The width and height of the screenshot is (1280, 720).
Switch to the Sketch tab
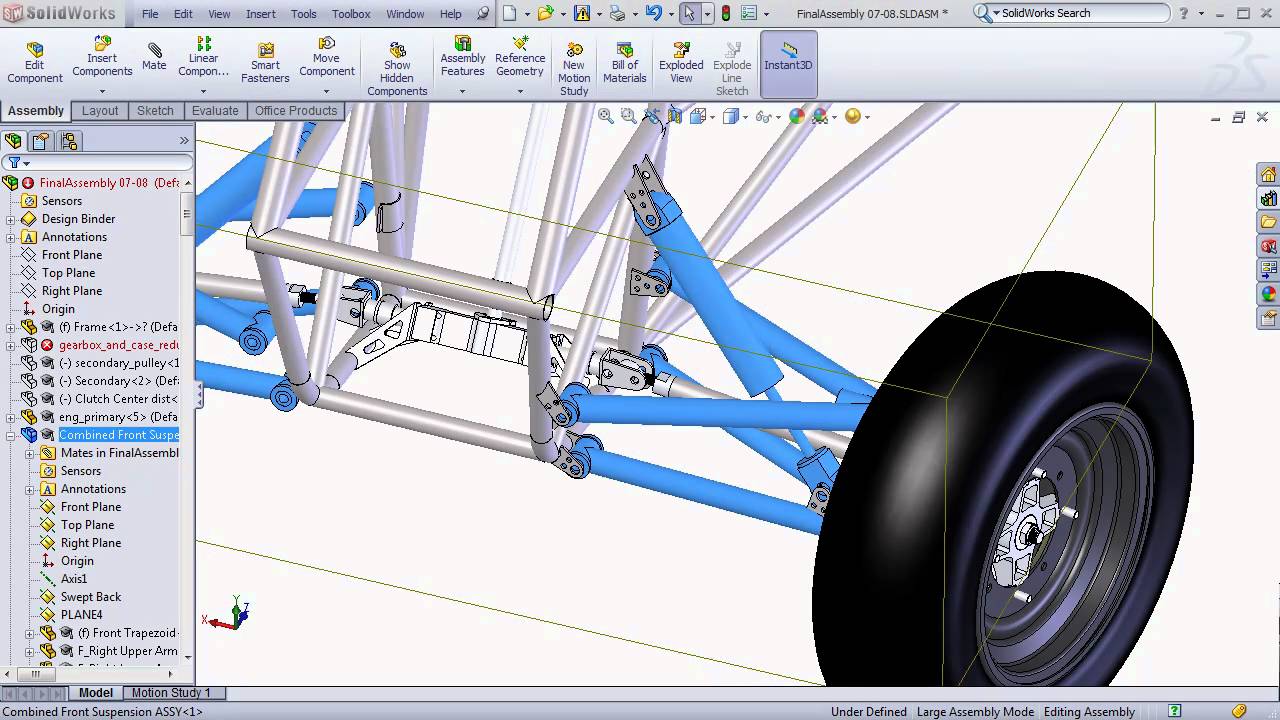pos(155,111)
